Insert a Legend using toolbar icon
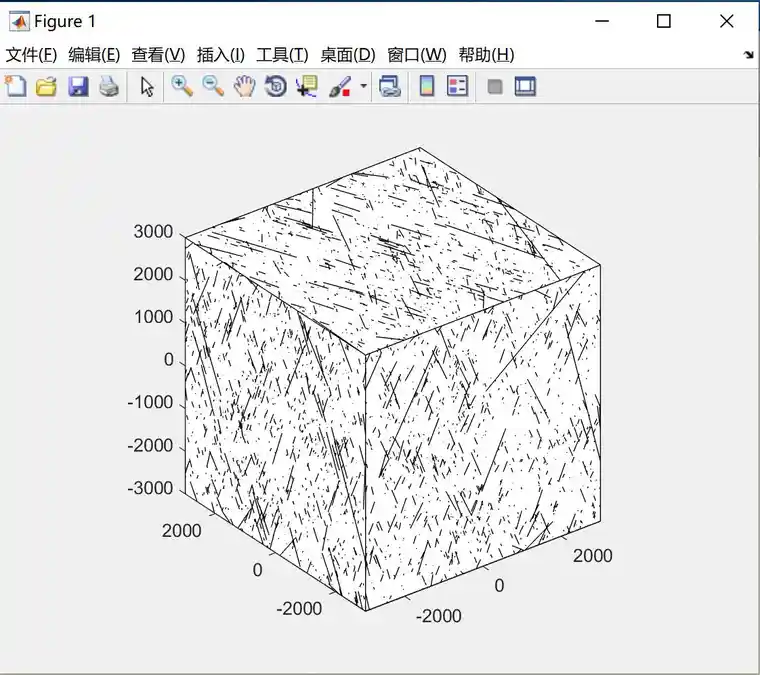Image resolution: width=760 pixels, height=675 pixels. point(458,87)
